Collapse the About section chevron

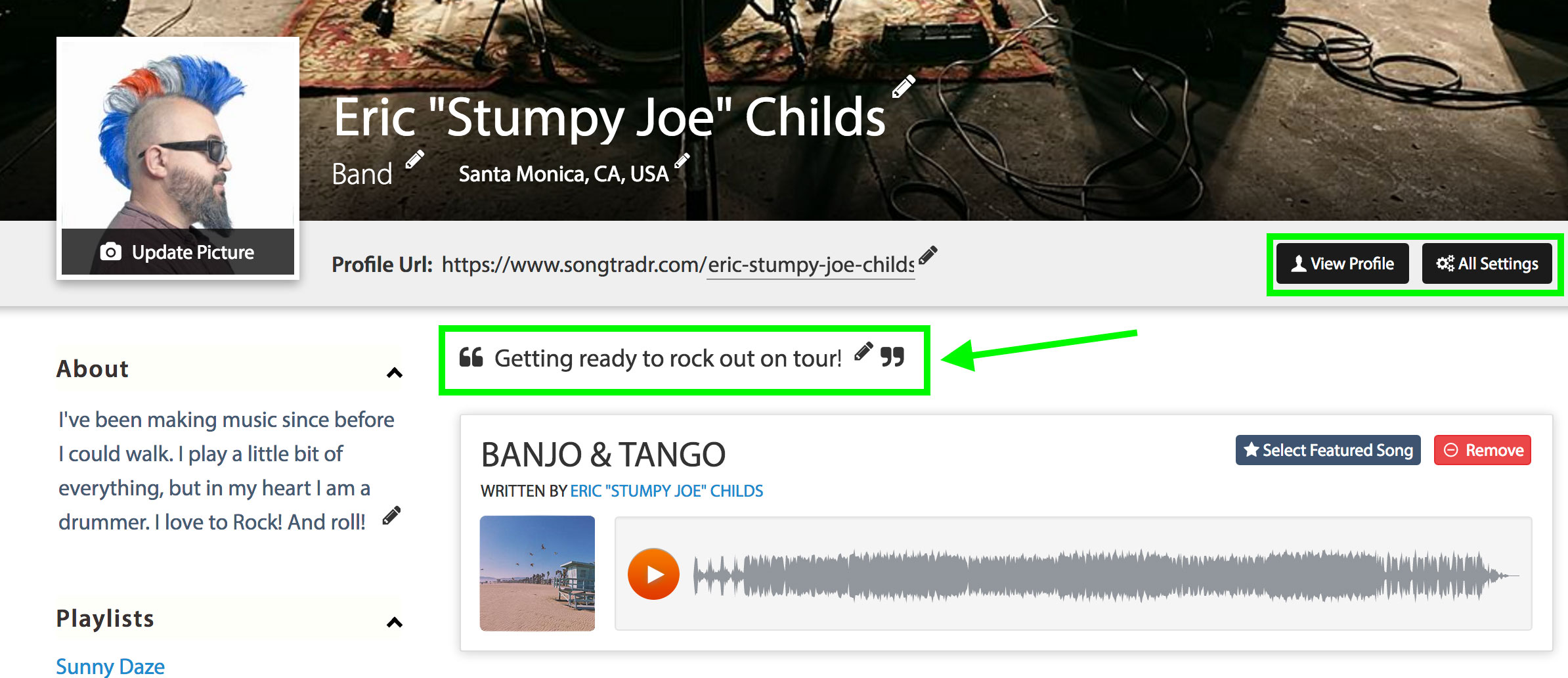click(394, 373)
